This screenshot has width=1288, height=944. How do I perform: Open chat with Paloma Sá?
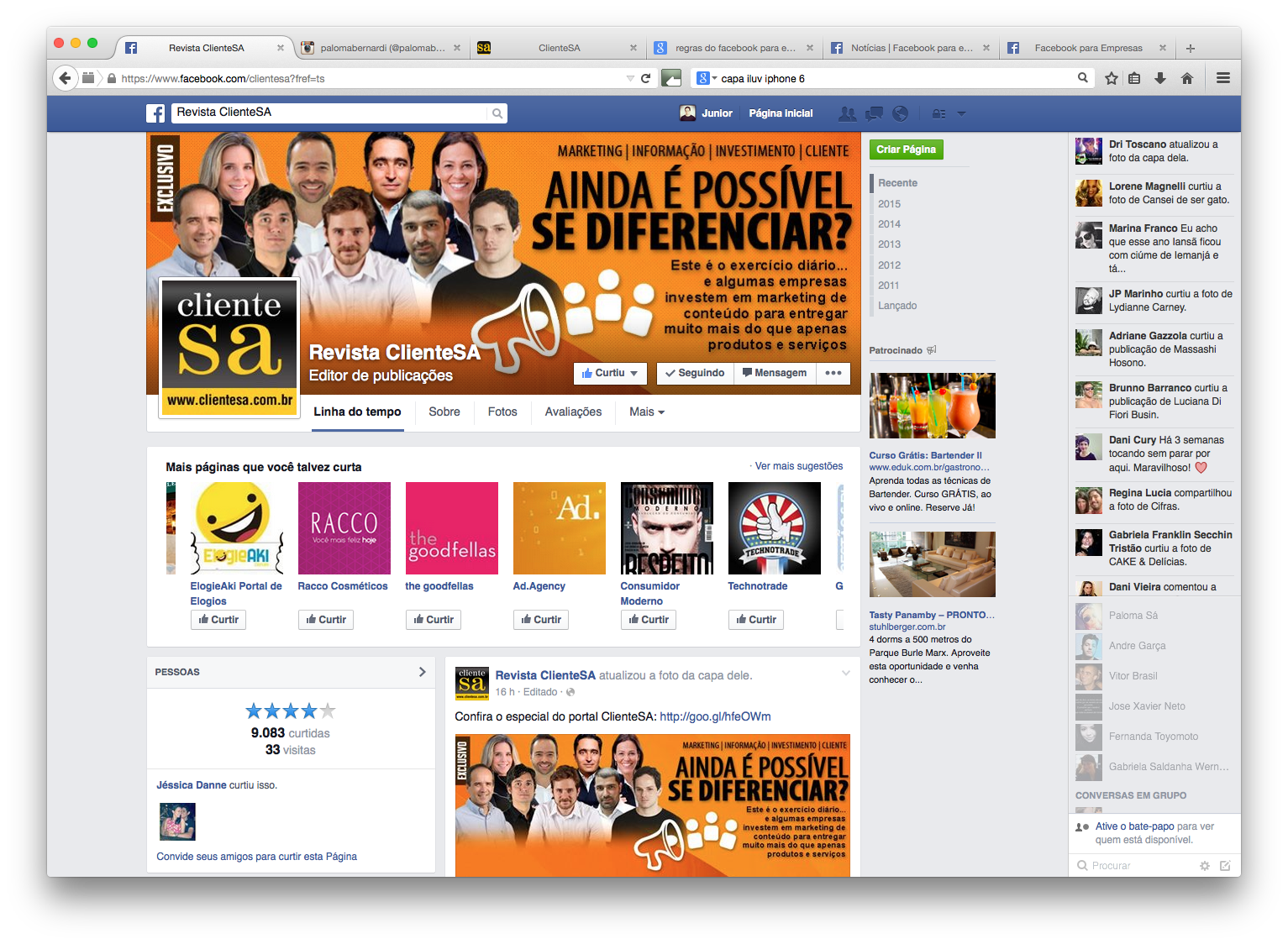1154,616
